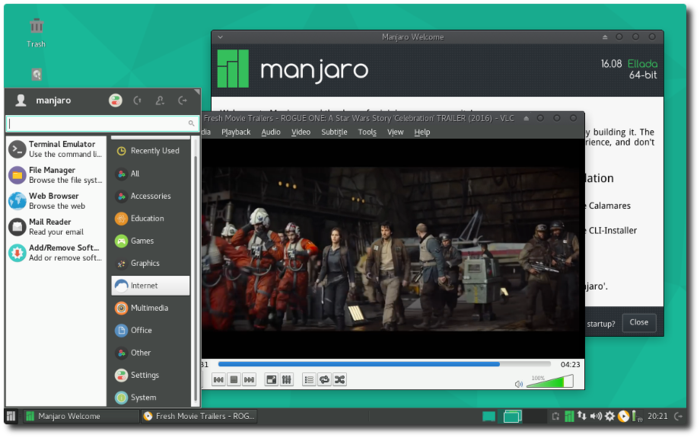The height and width of the screenshot is (438, 700).
Task: Open All Settings from the menu header
Action: click(x=115, y=100)
